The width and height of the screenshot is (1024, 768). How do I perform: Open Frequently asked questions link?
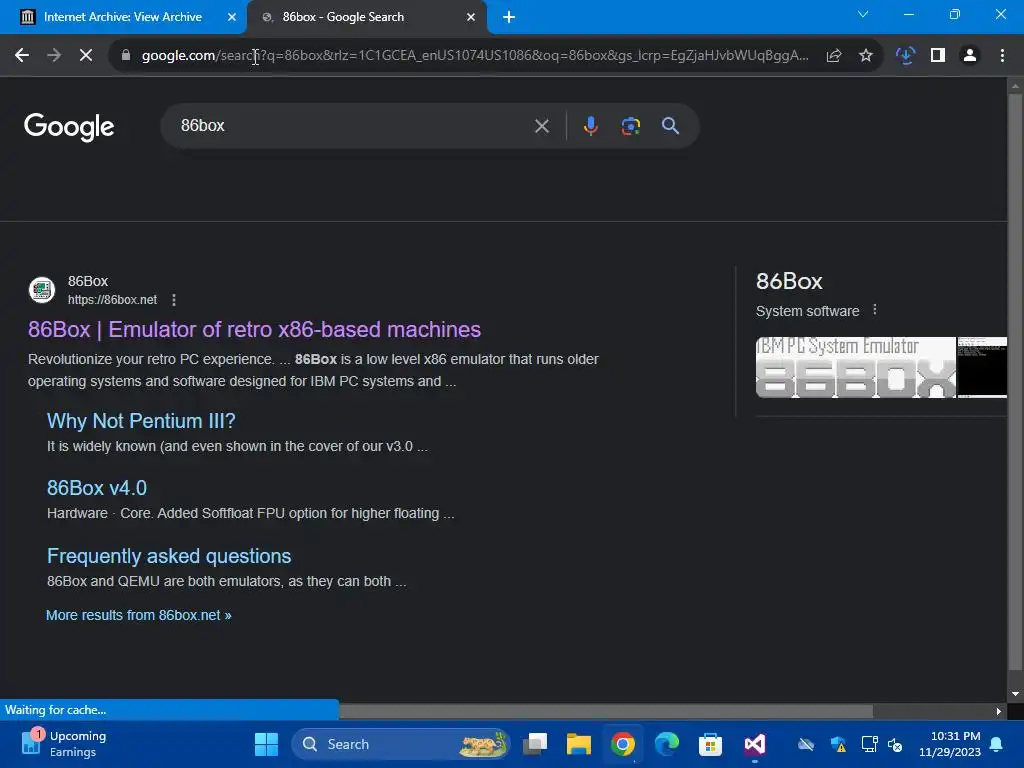click(x=168, y=556)
